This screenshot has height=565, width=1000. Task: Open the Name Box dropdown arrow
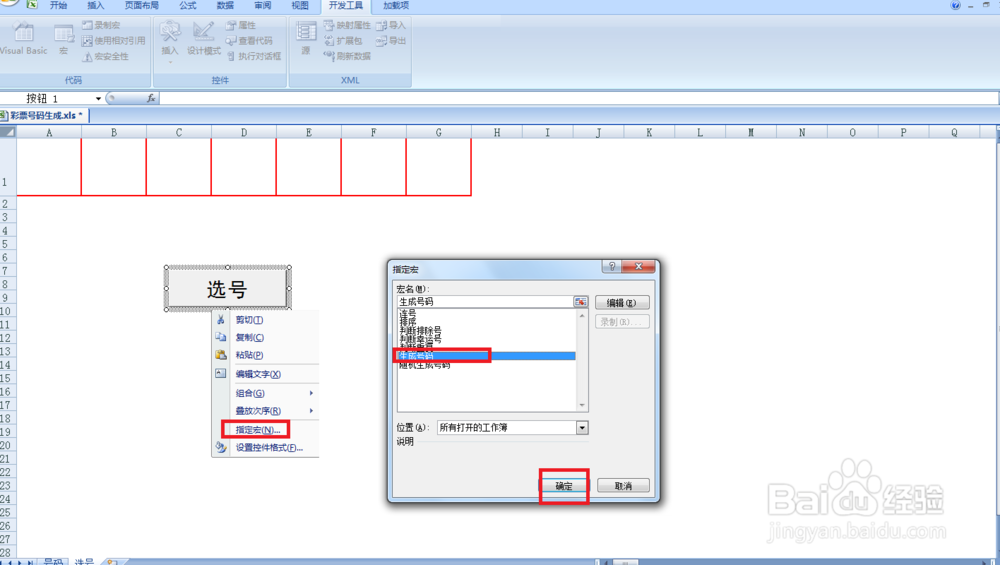click(x=98, y=98)
